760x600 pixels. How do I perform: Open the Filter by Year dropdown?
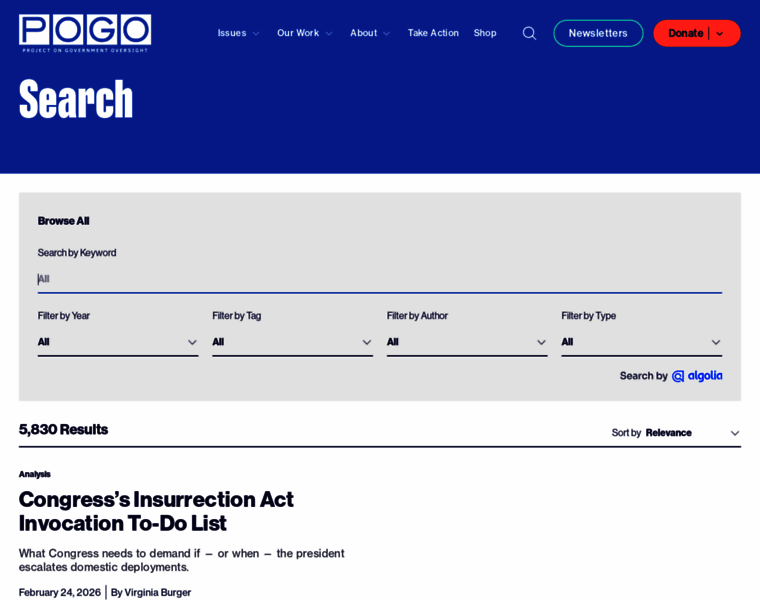click(x=118, y=342)
